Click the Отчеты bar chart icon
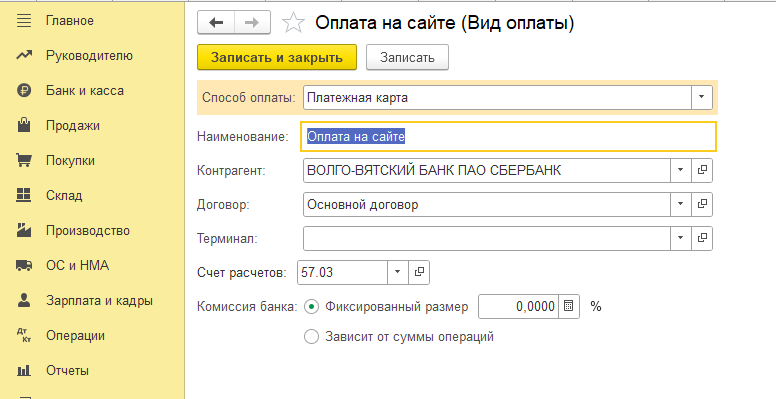Screen dimensions: 776x399 click(x=24, y=370)
